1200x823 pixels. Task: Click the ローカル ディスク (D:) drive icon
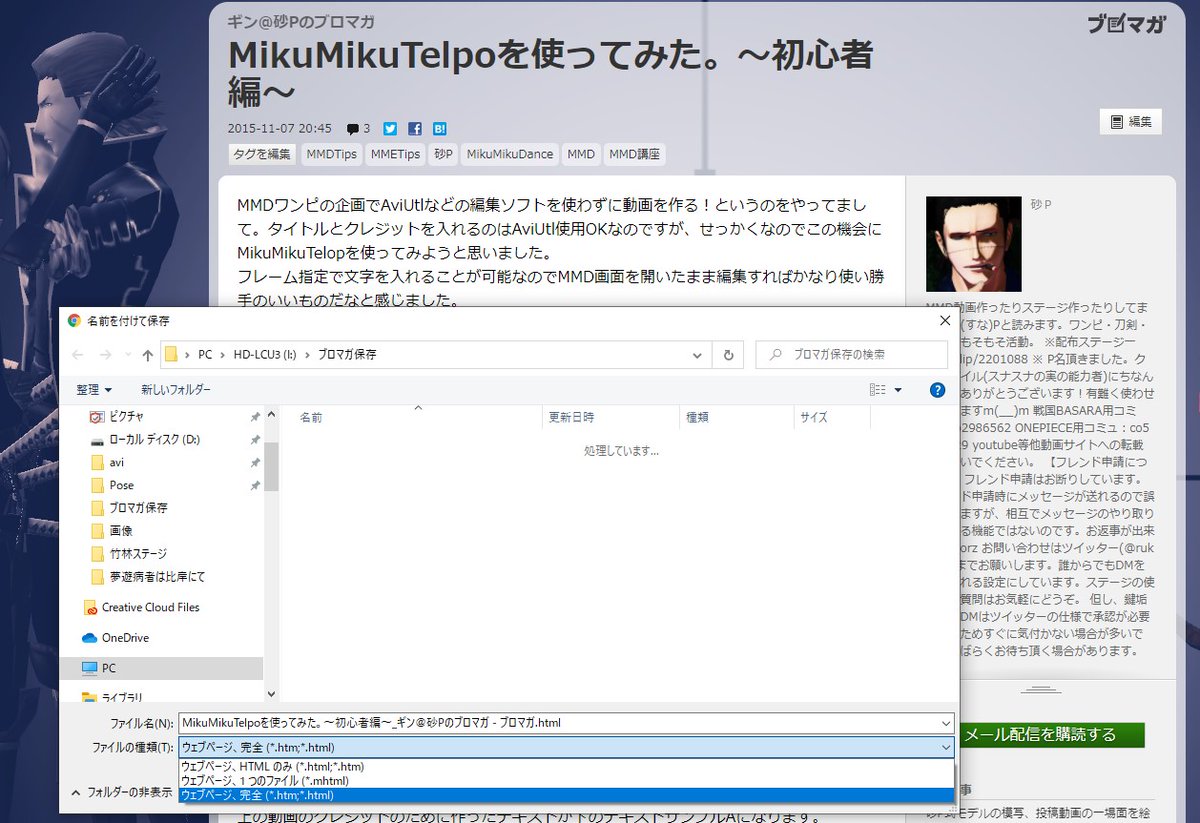point(97,439)
